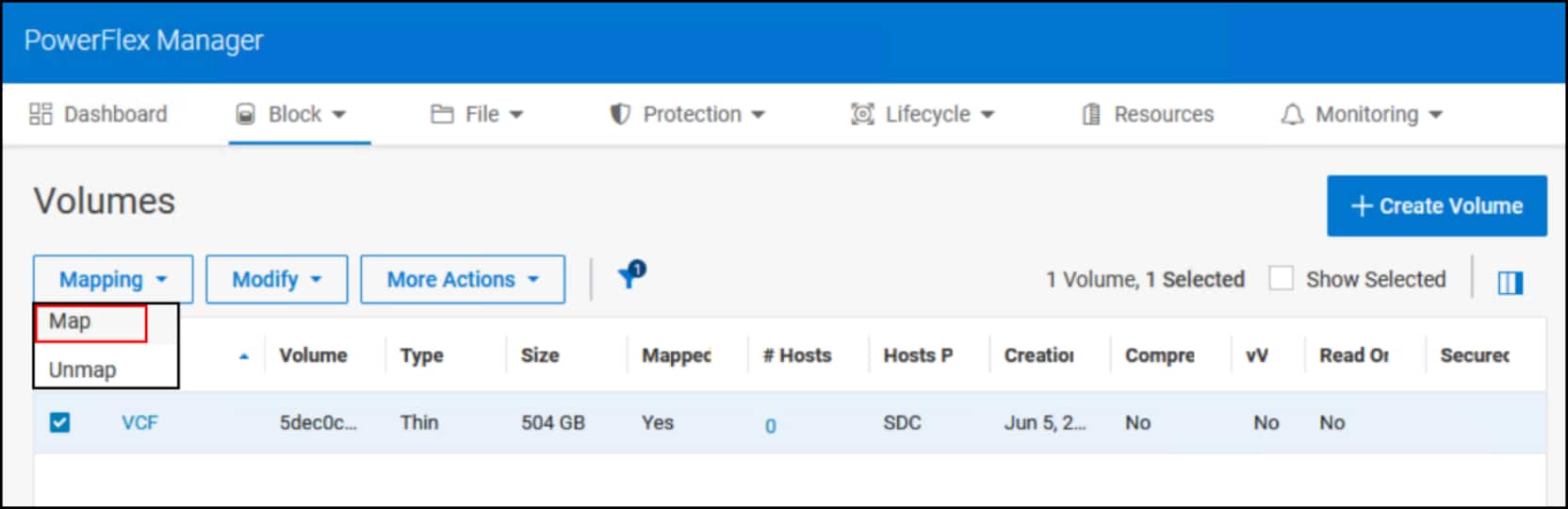Open the column chooser icon
The height and width of the screenshot is (509, 1568).
(x=1511, y=282)
